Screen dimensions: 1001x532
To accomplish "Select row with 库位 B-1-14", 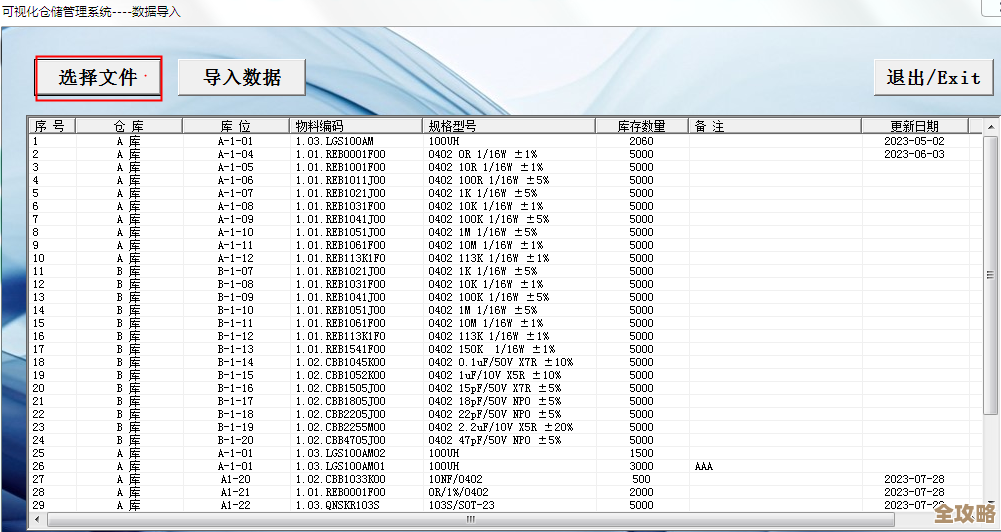I will tap(235, 363).
